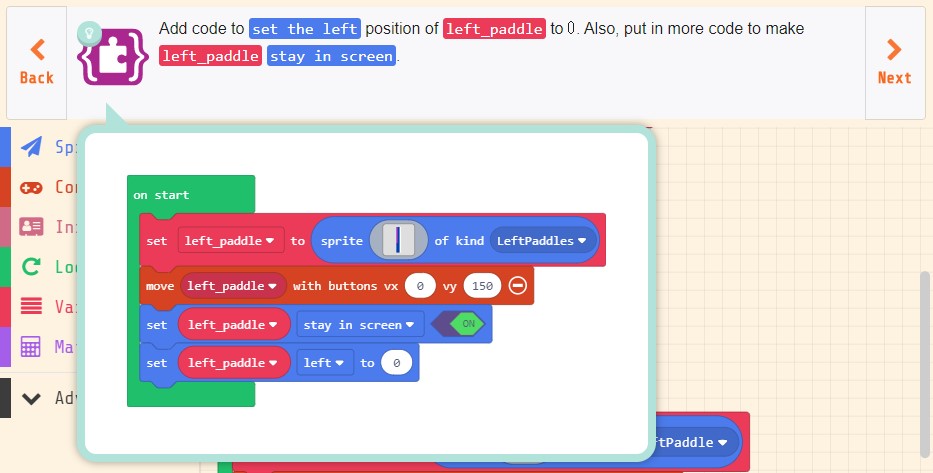The width and height of the screenshot is (933, 473).
Task: Click the 'set the left' highlighted block text
Action: tap(305, 29)
